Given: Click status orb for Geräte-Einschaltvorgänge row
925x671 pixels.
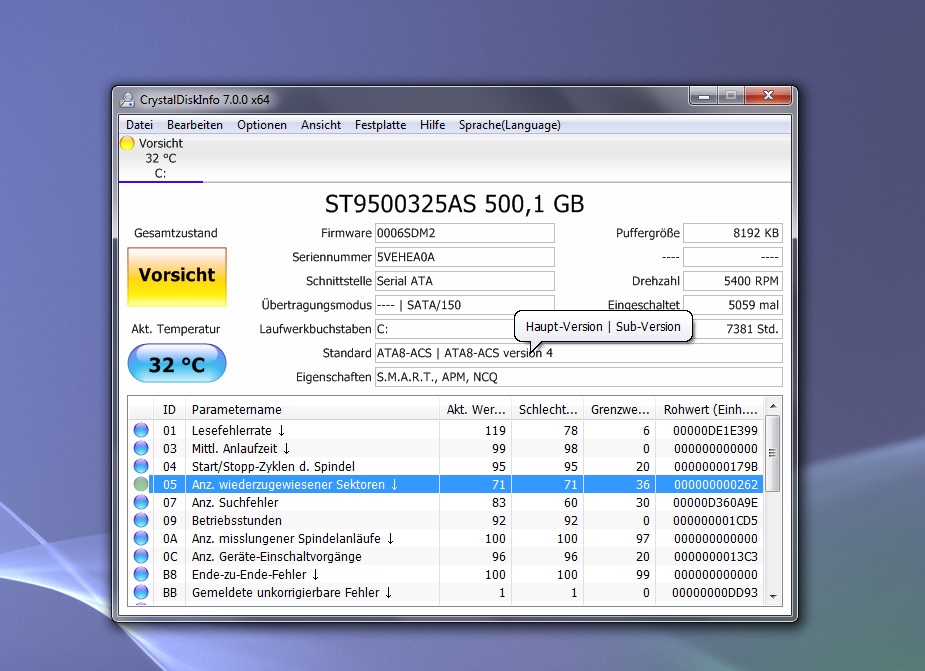Looking at the screenshot, I should coord(141,557).
